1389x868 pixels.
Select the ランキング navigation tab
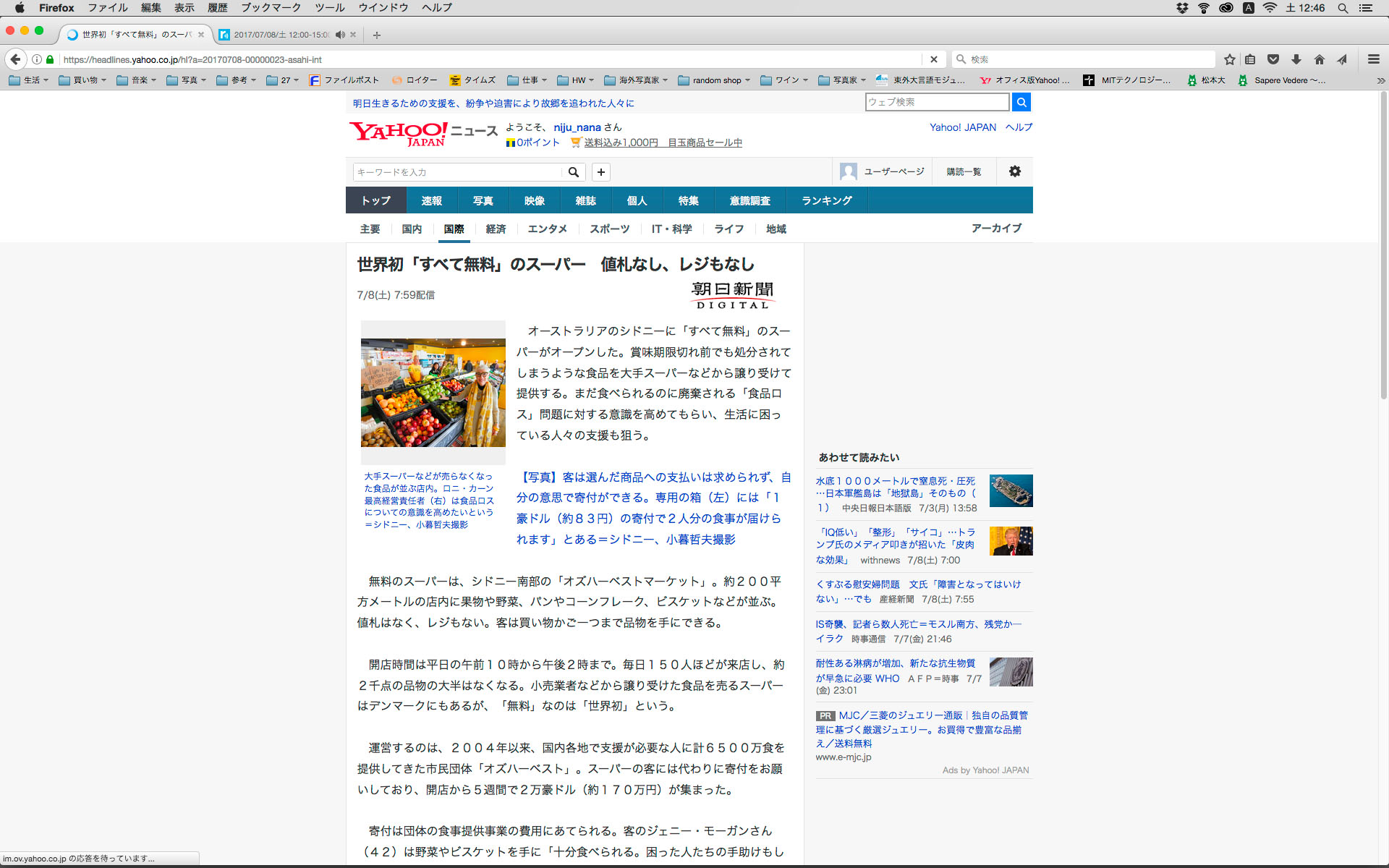826,200
